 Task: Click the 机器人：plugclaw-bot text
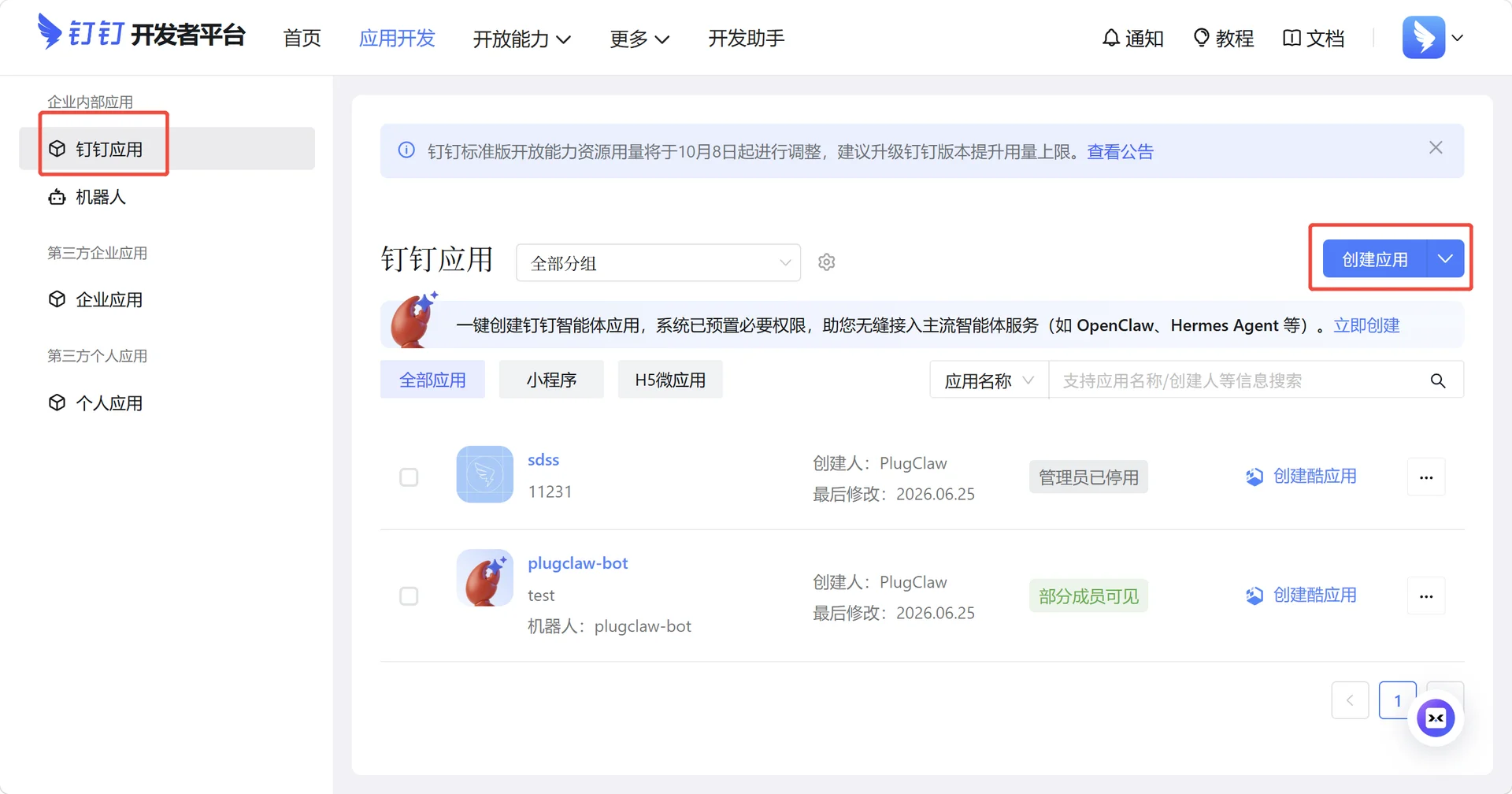click(610, 626)
